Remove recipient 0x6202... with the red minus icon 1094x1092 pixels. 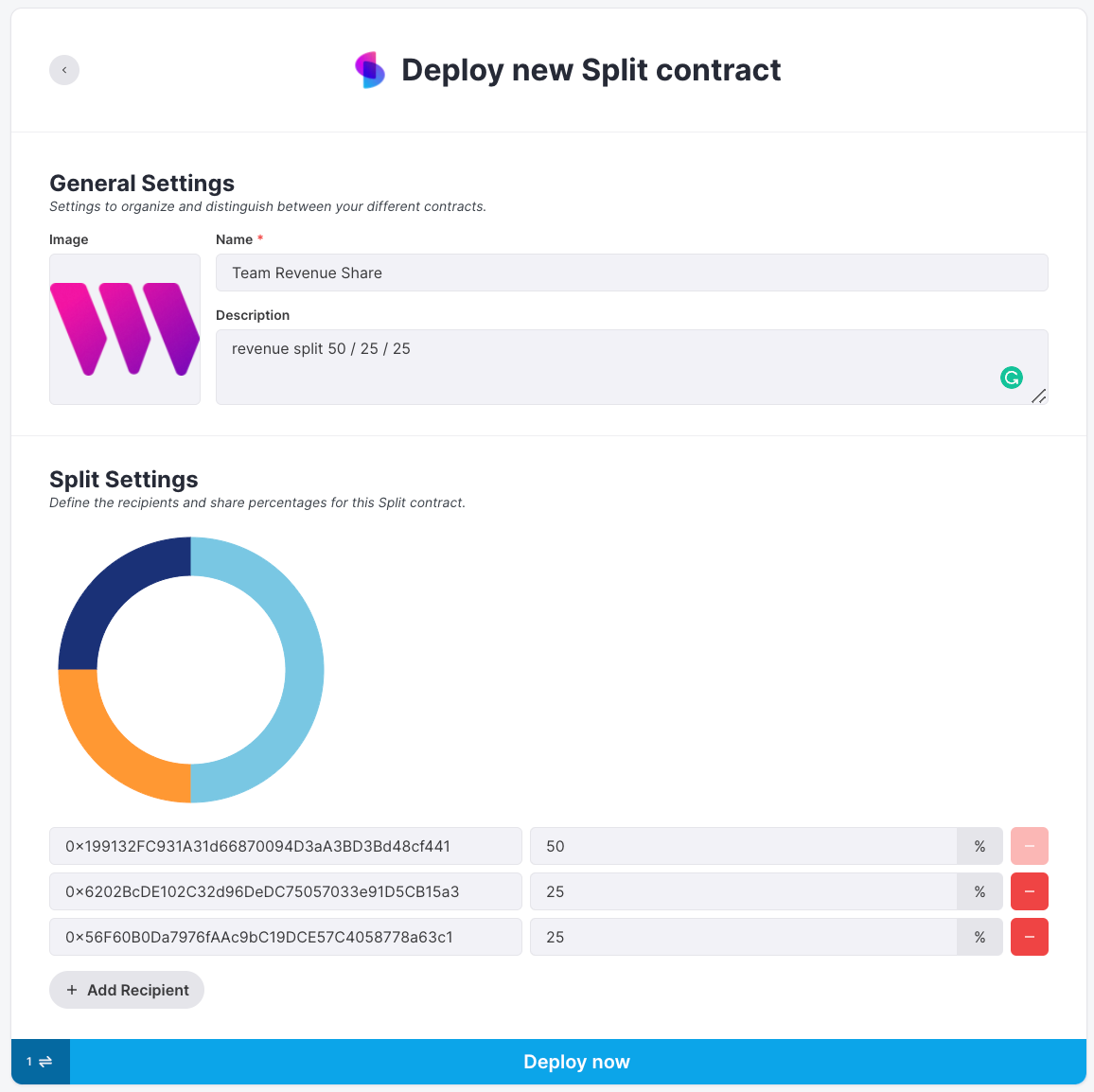point(1029,890)
